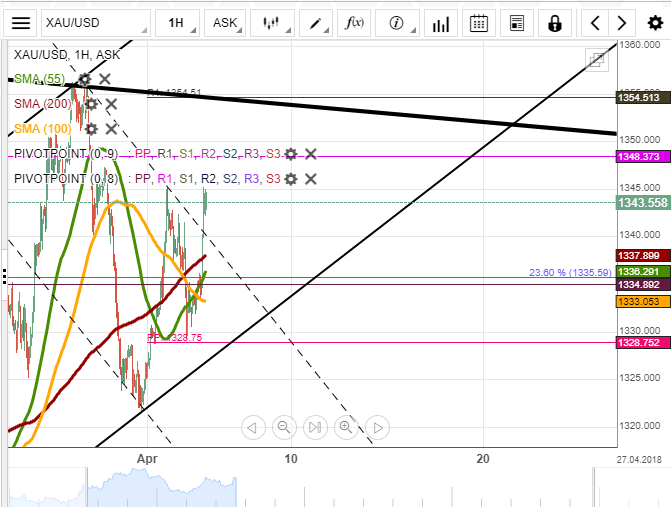Open the XAU/USD instrument dropdown
The height and width of the screenshot is (510, 671).
pos(96,23)
